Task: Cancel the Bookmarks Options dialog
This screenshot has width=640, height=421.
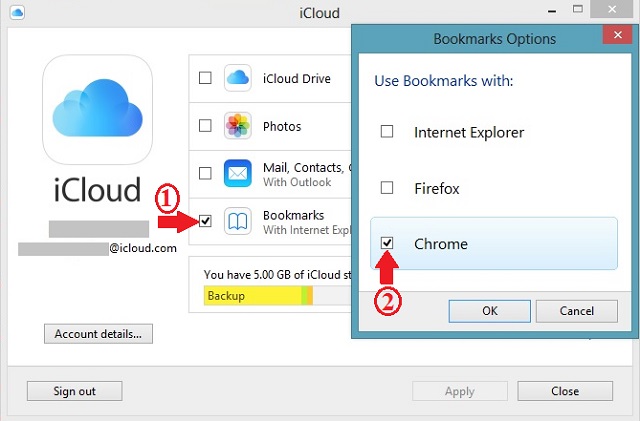Action: pyautogui.click(x=576, y=311)
